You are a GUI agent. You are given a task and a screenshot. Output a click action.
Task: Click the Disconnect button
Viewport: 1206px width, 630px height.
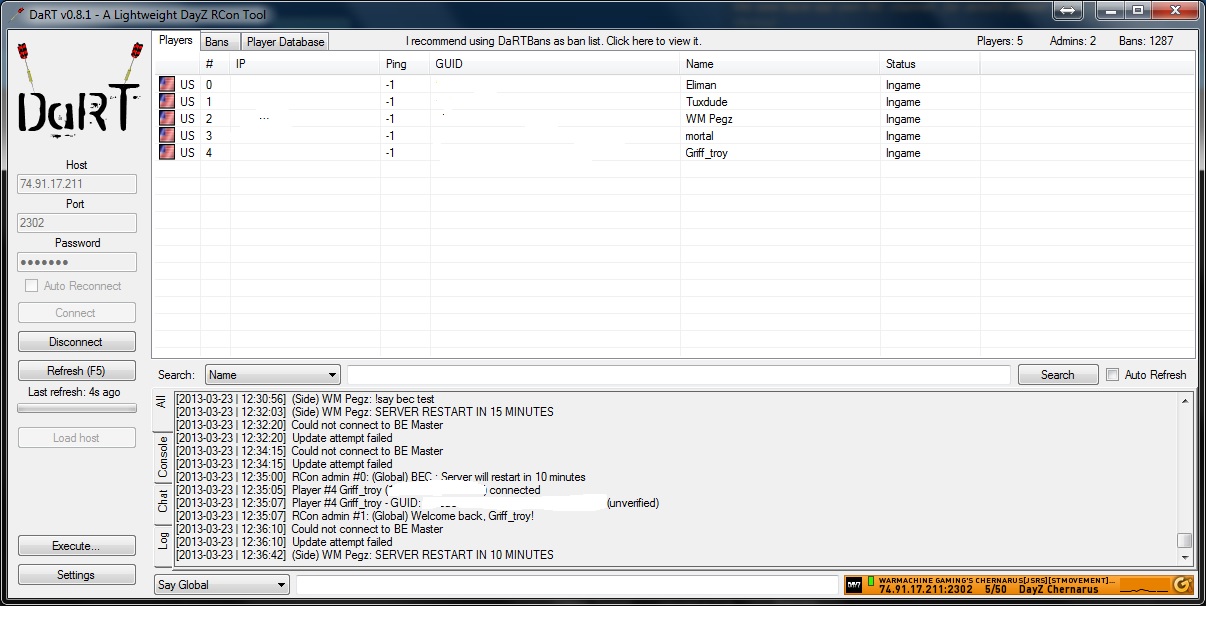(x=76, y=342)
